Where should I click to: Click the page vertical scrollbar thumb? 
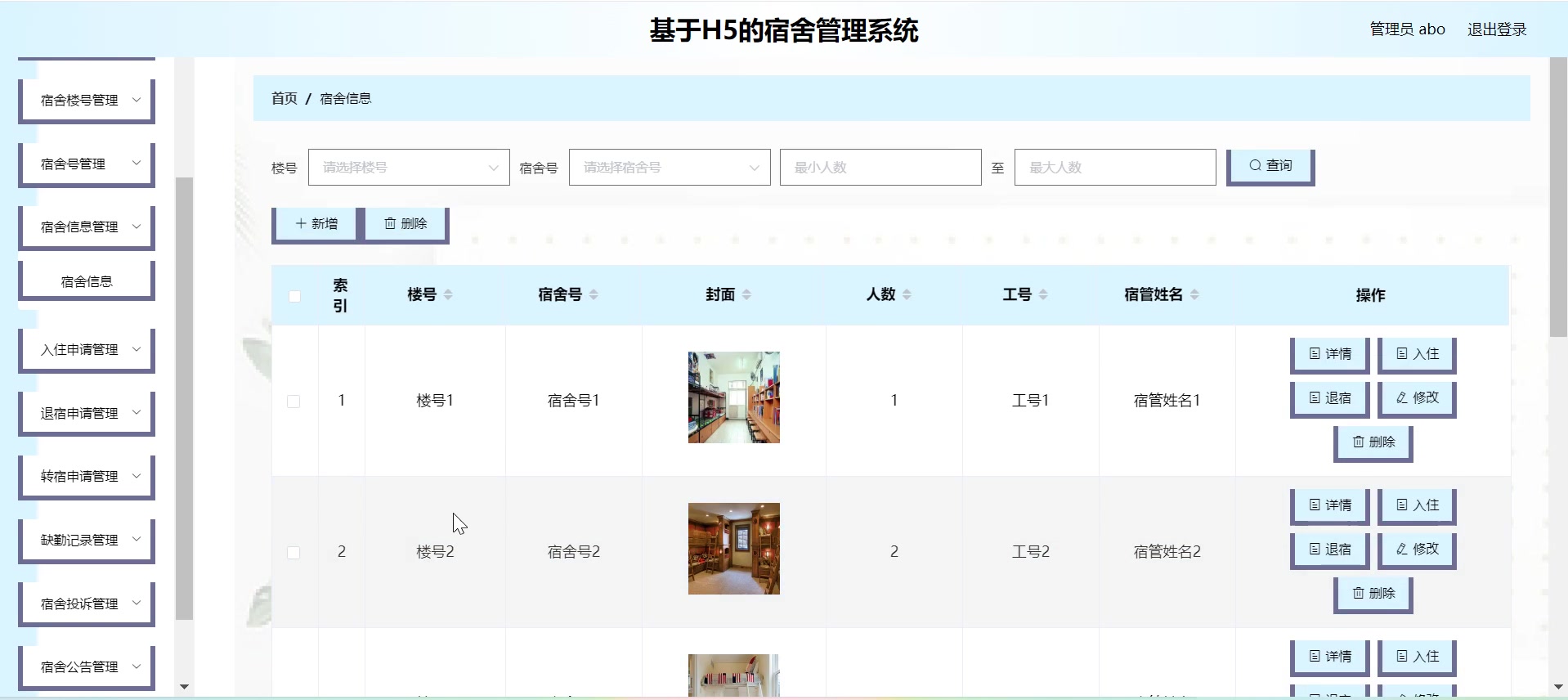coord(1558,197)
